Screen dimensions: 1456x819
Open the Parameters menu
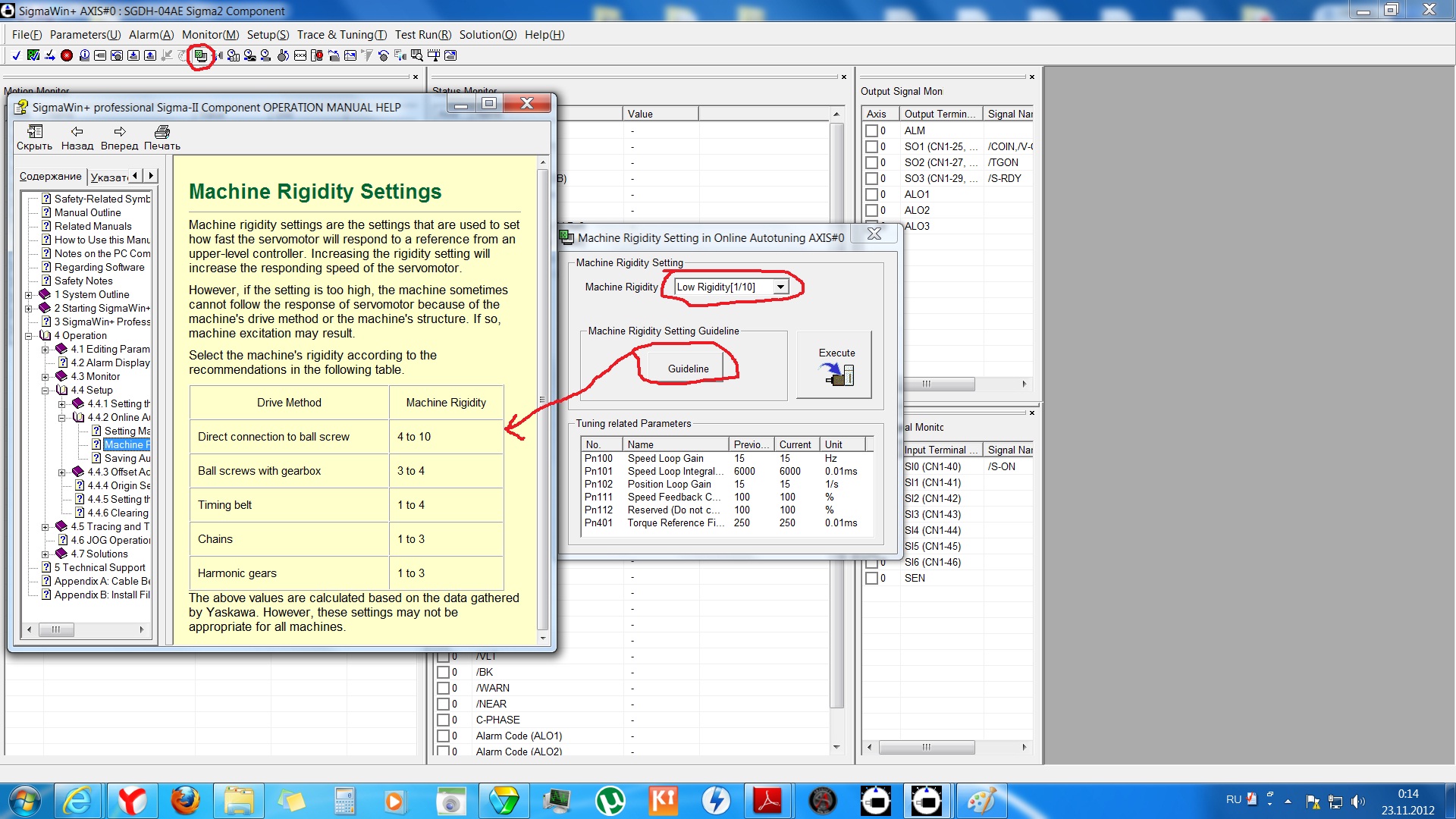pos(85,35)
